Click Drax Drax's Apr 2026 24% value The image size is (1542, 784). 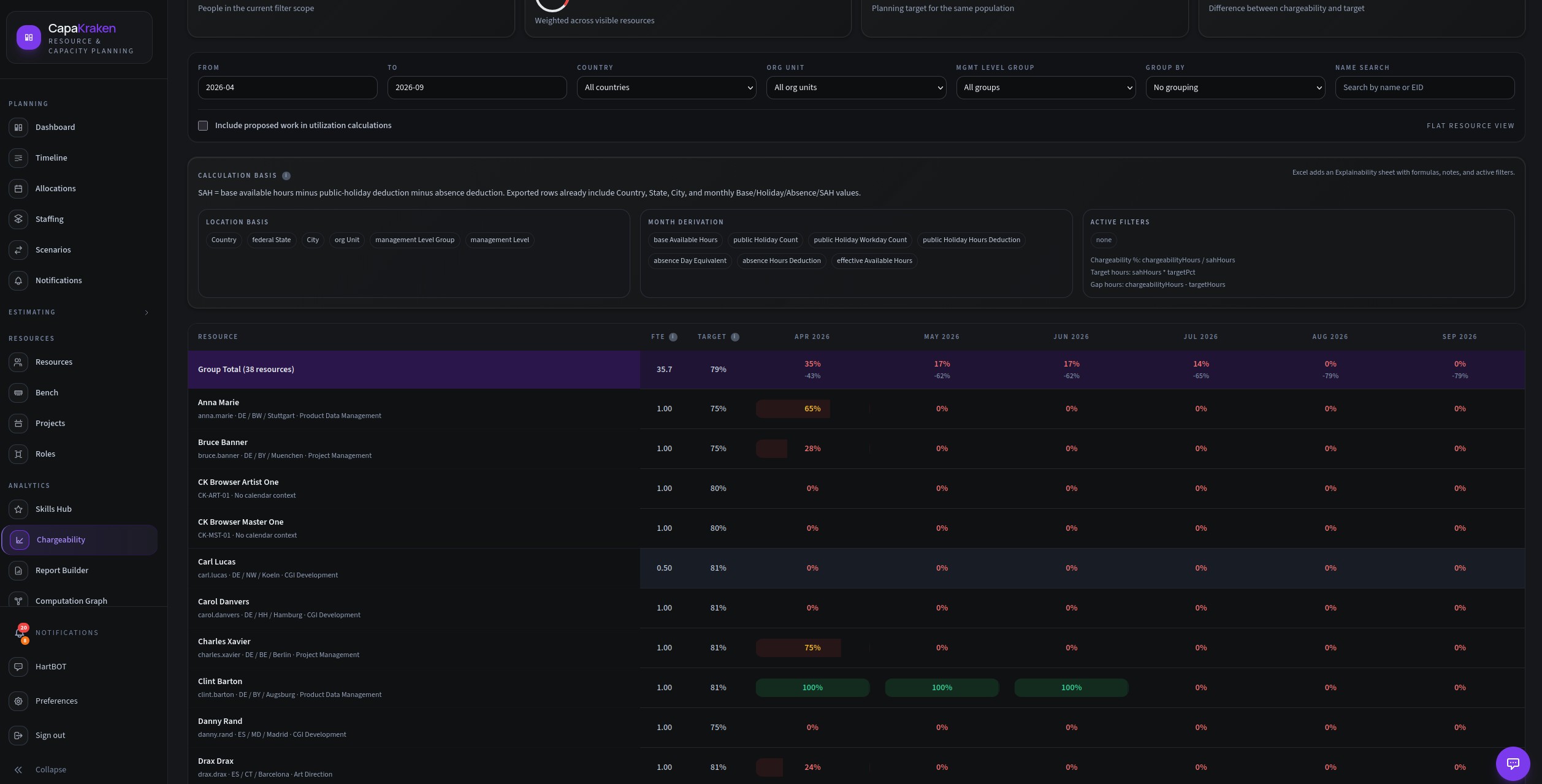pos(812,767)
